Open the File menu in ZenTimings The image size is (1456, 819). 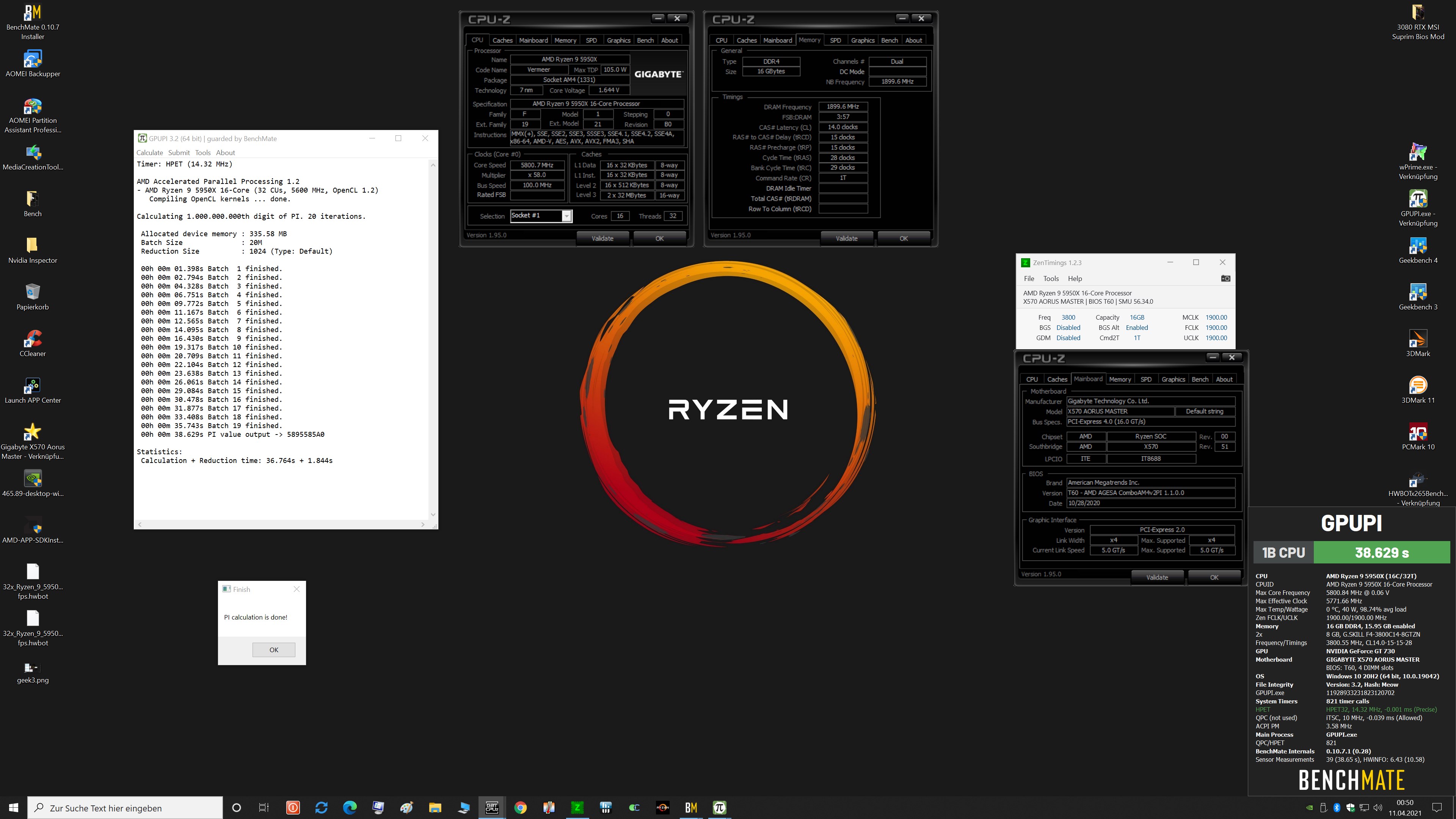click(x=1029, y=279)
